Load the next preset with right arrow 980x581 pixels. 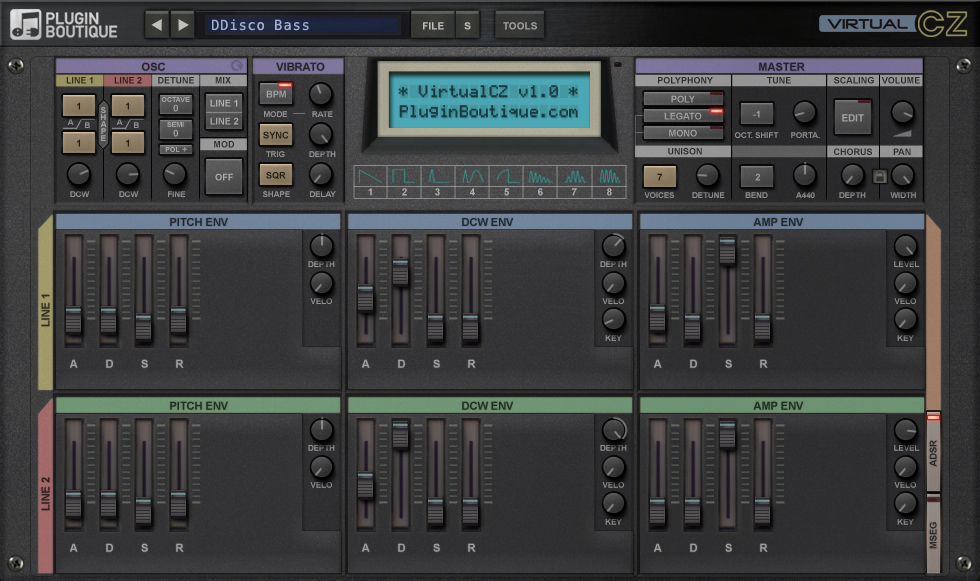[x=182, y=26]
